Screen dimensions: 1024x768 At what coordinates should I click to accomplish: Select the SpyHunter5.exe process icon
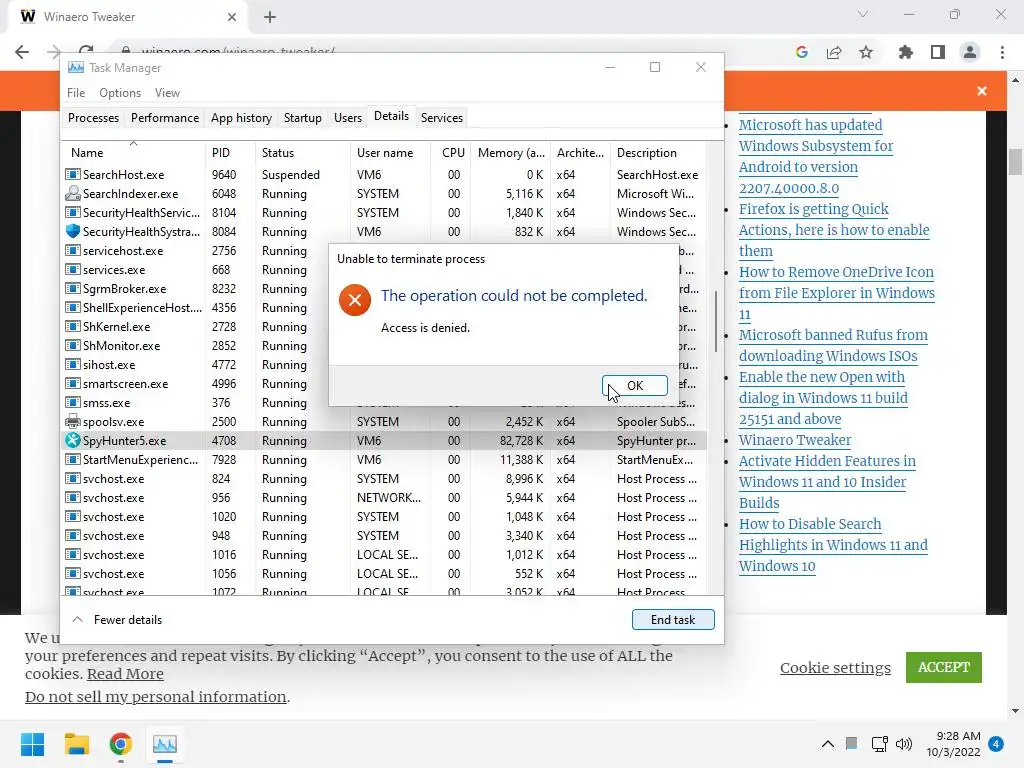point(72,440)
